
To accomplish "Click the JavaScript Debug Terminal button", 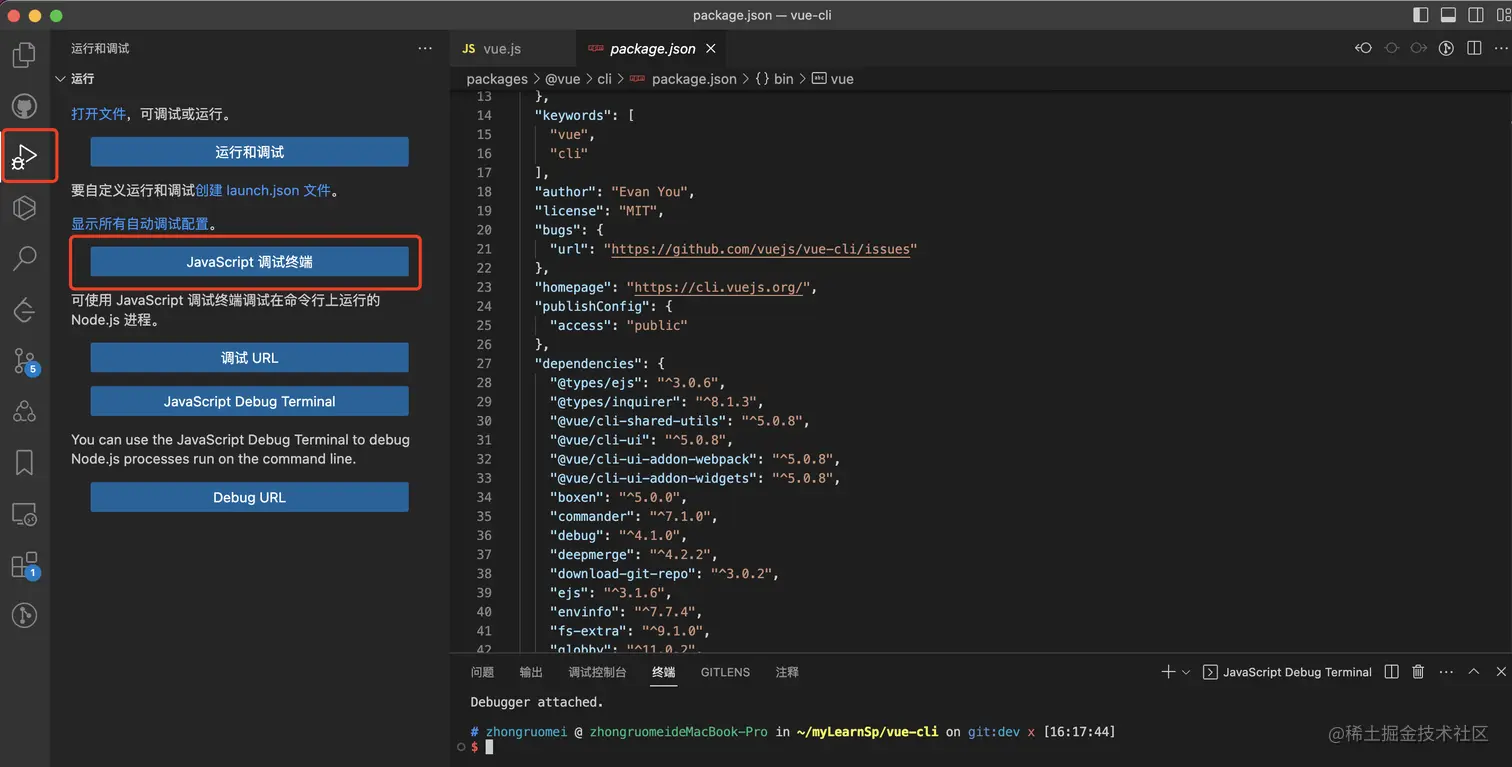I will coord(249,401).
